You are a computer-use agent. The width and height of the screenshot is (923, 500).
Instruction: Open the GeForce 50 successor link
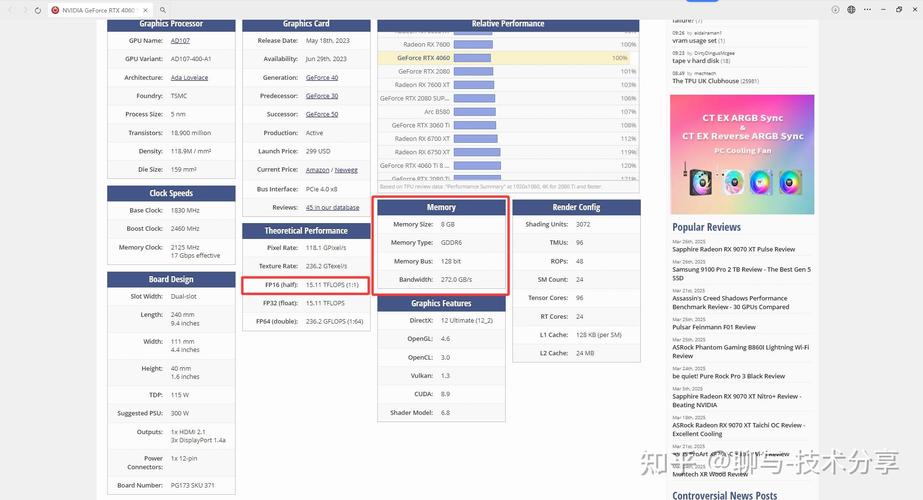[x=321, y=114]
